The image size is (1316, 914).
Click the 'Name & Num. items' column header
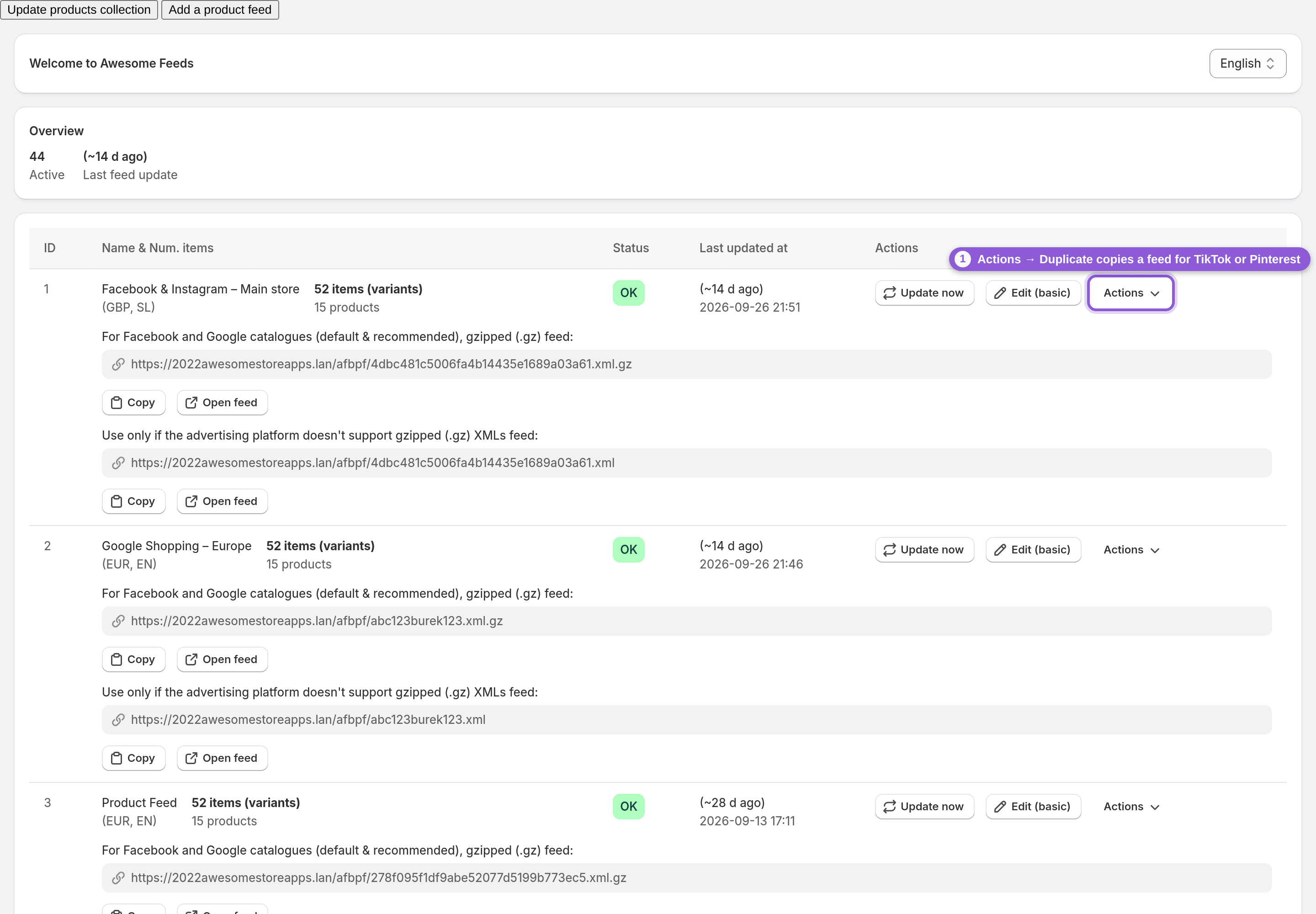coord(158,248)
